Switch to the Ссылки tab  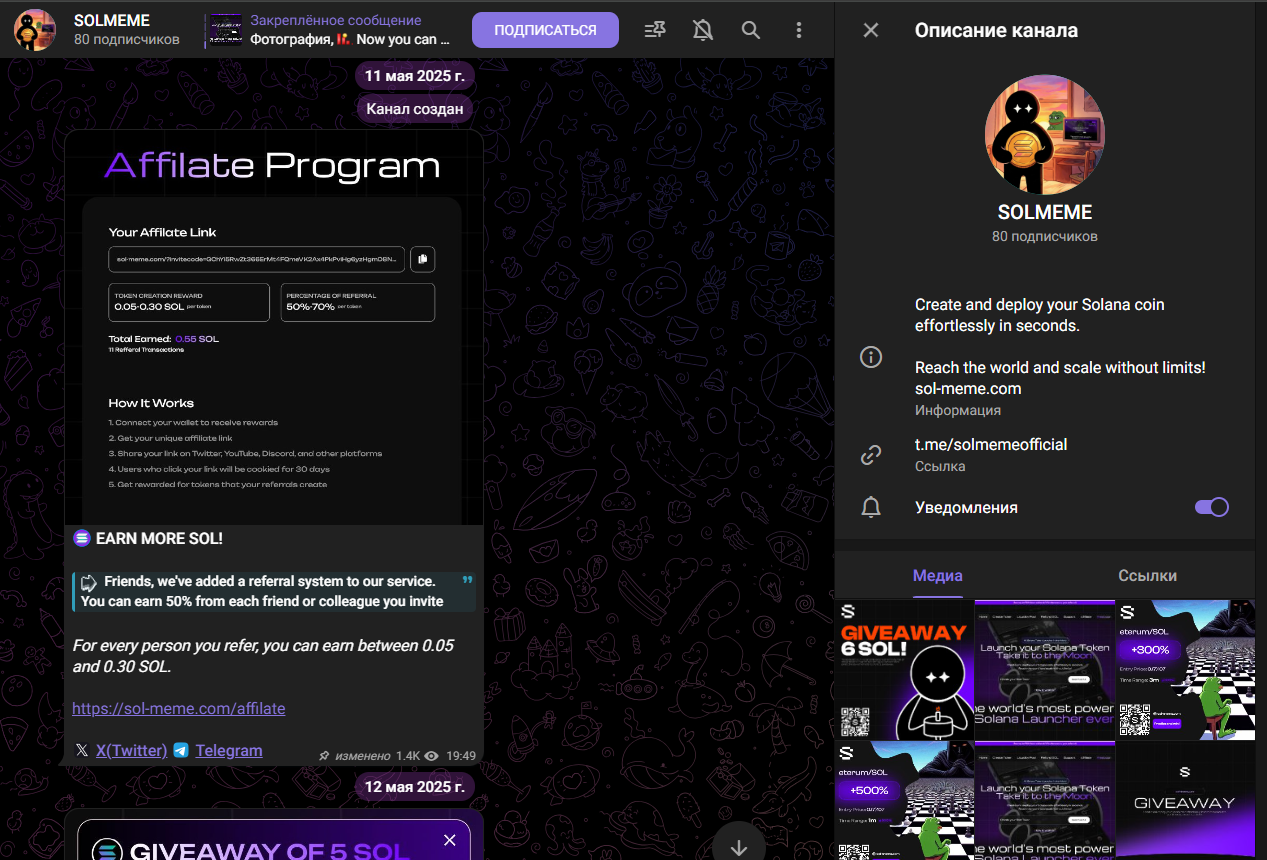(x=1147, y=575)
